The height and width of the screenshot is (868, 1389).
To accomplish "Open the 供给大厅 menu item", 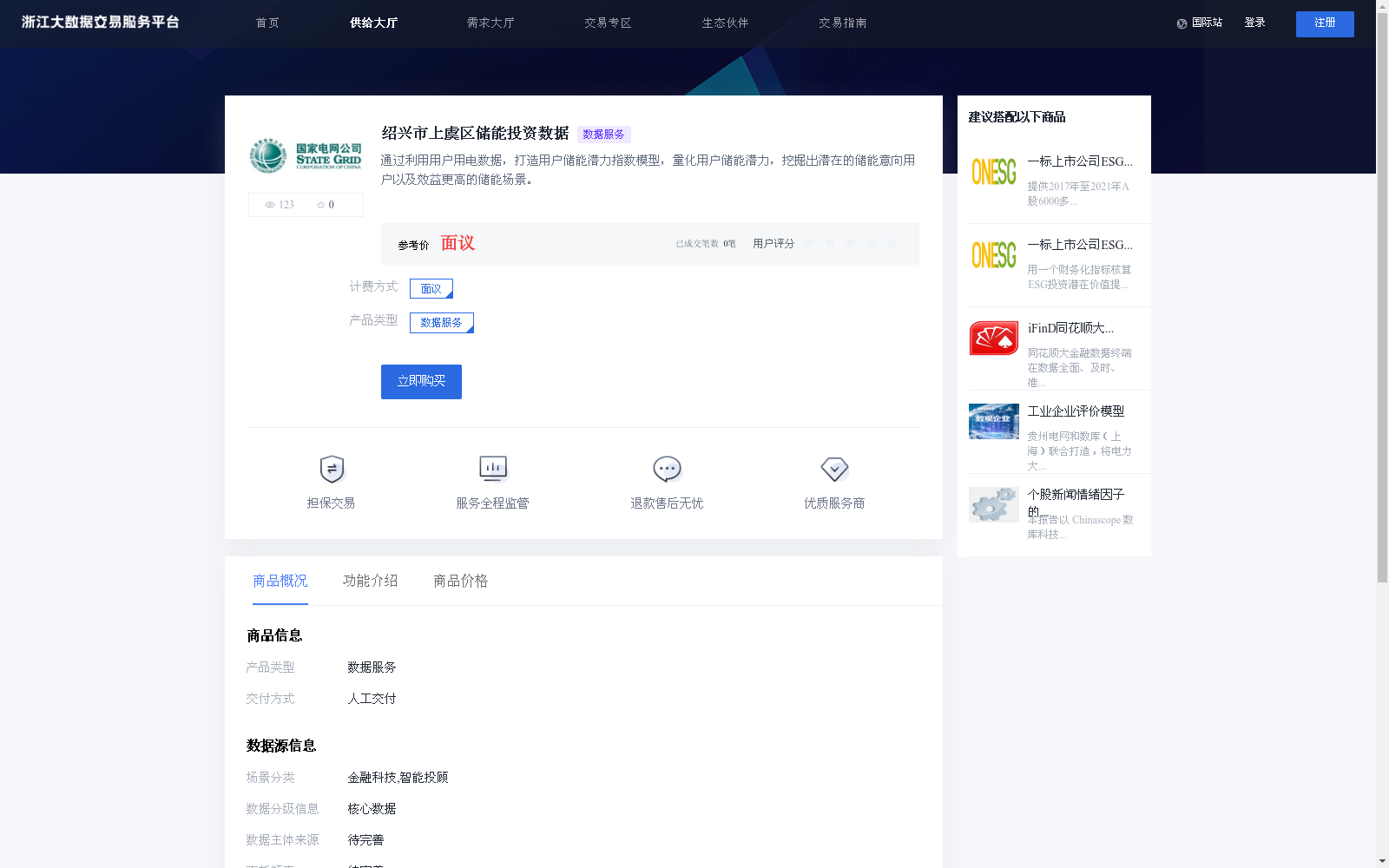I will tap(373, 23).
